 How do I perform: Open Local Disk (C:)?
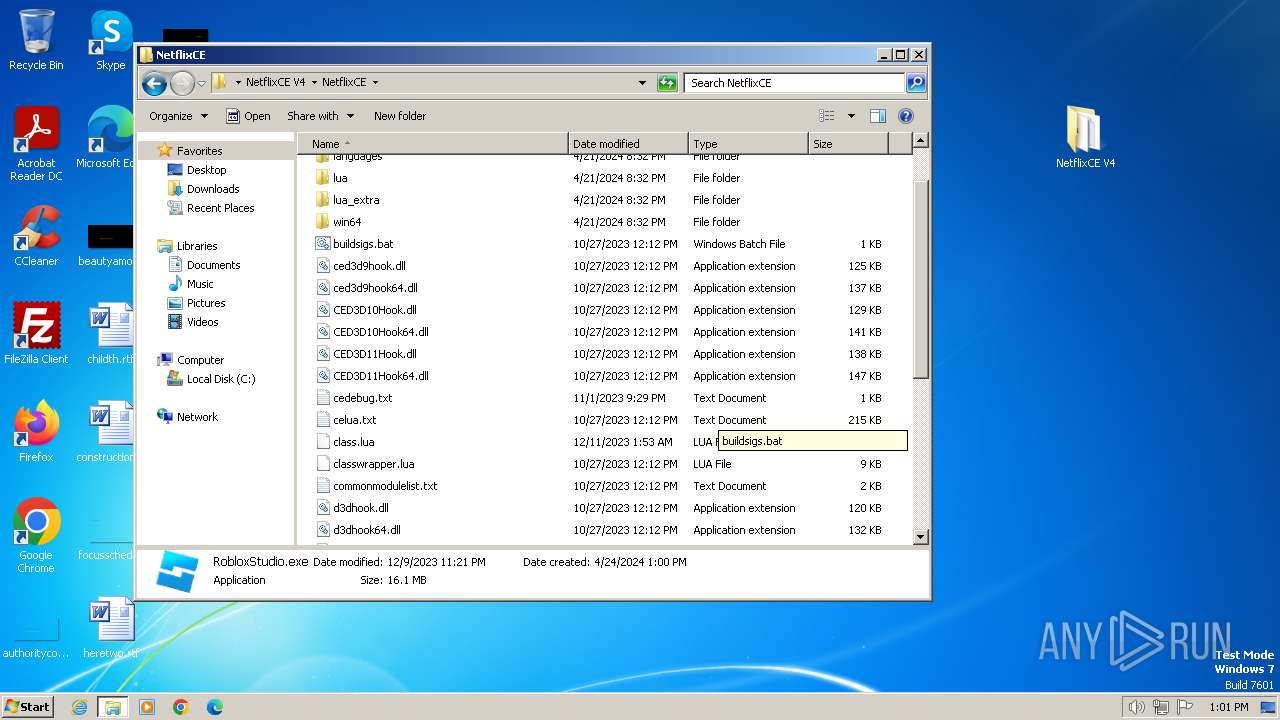[x=220, y=379]
